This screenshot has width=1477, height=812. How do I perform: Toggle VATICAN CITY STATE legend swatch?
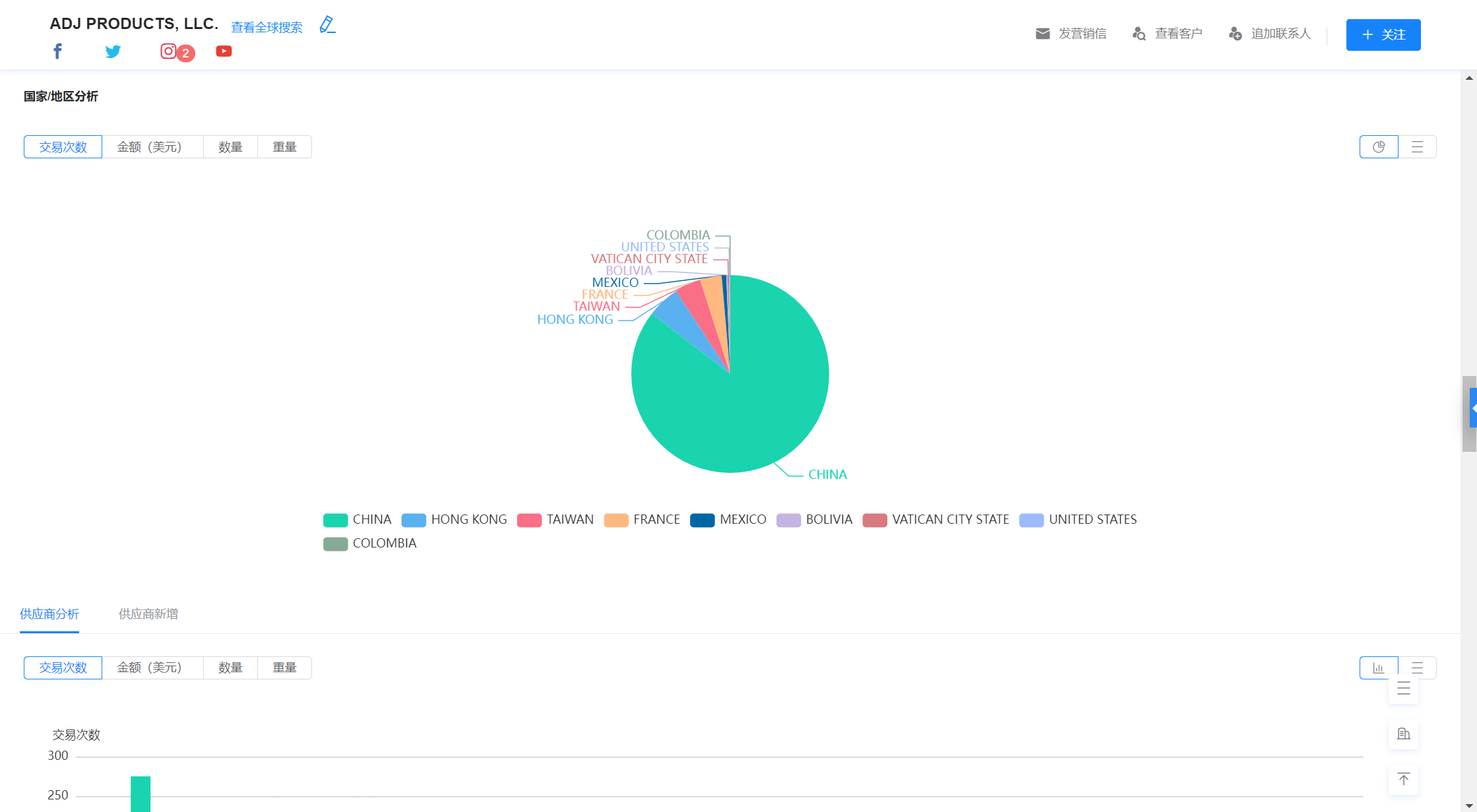[x=875, y=520]
